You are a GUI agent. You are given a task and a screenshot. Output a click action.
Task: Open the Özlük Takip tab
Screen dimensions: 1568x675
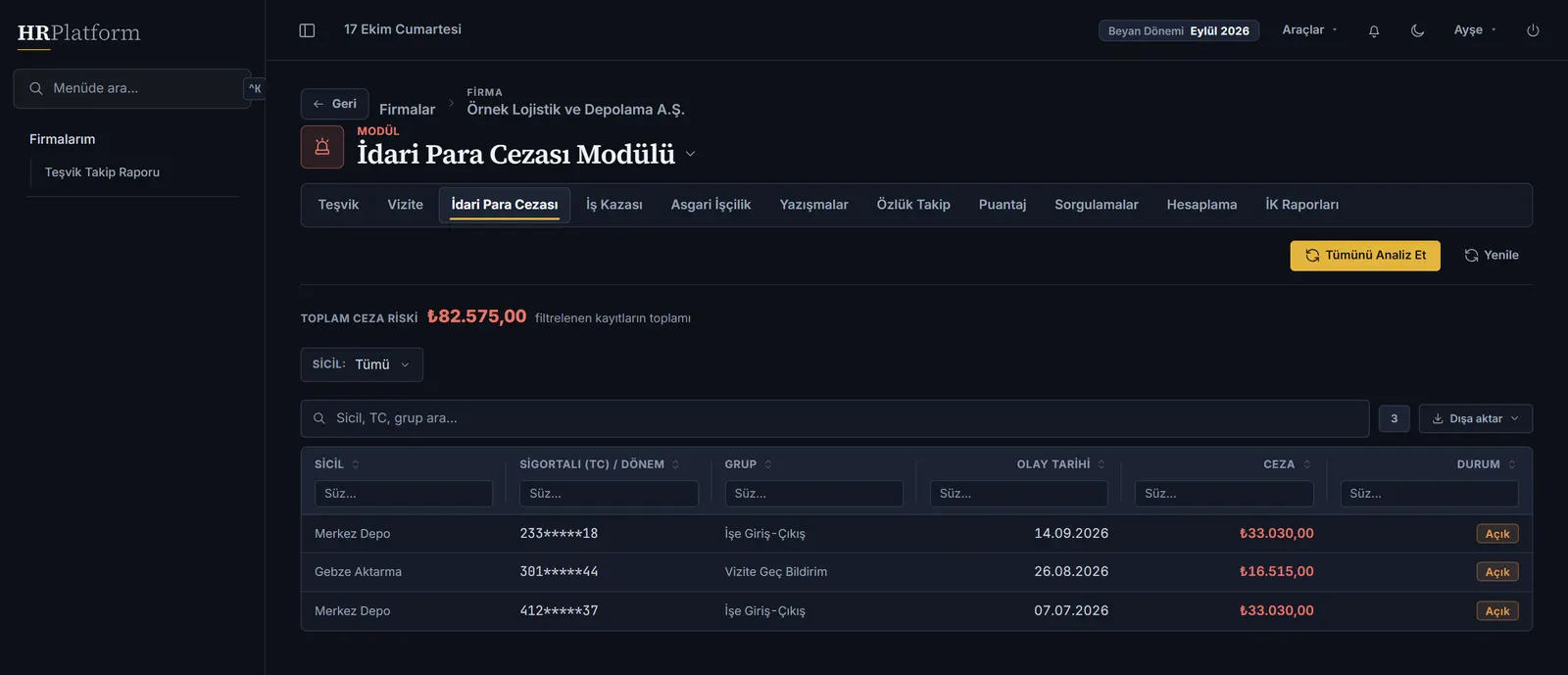[x=913, y=205]
